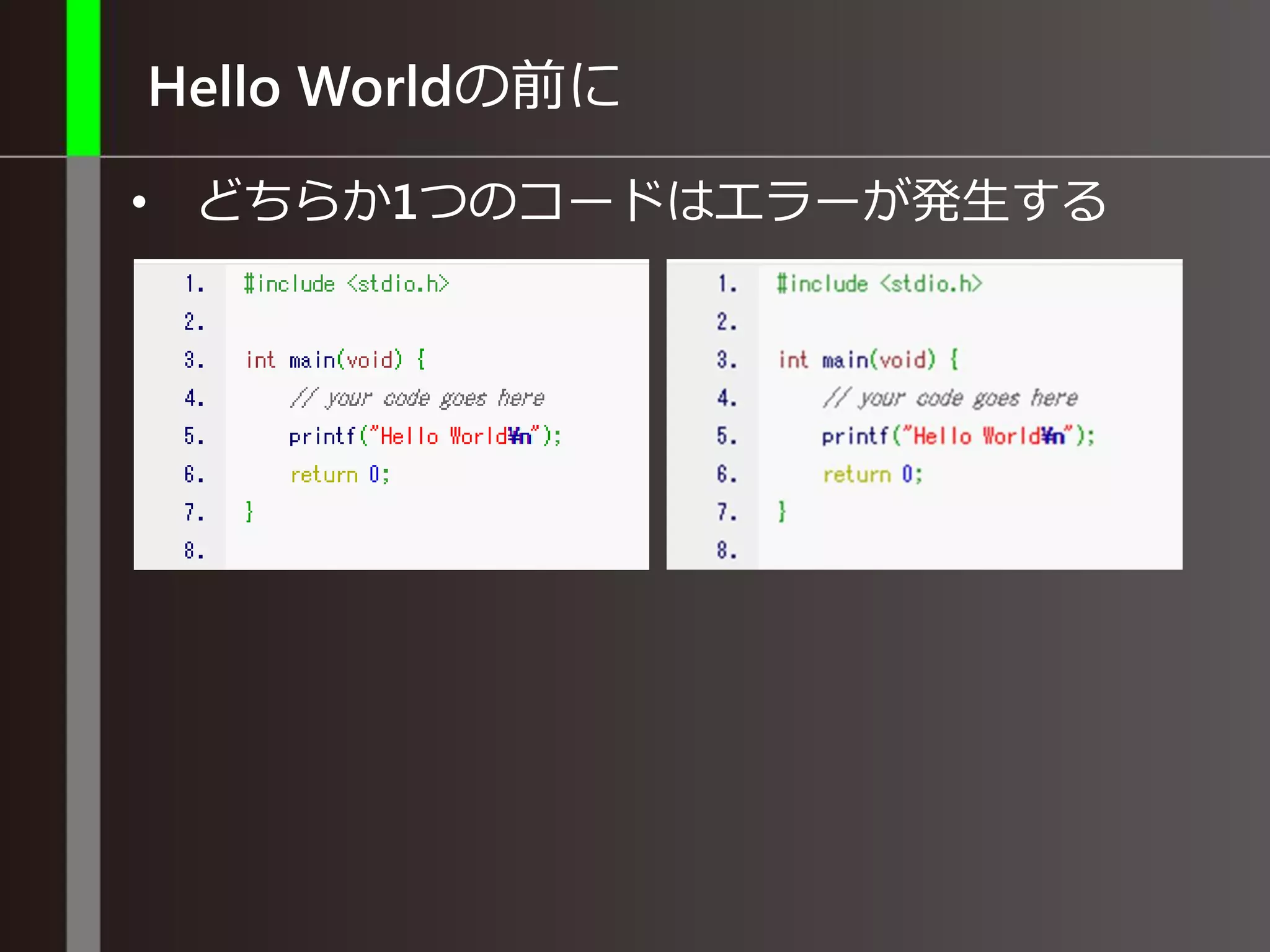This screenshot has width=1270, height=952.
Task: Click the closing brace in left code box
Action: (x=249, y=512)
